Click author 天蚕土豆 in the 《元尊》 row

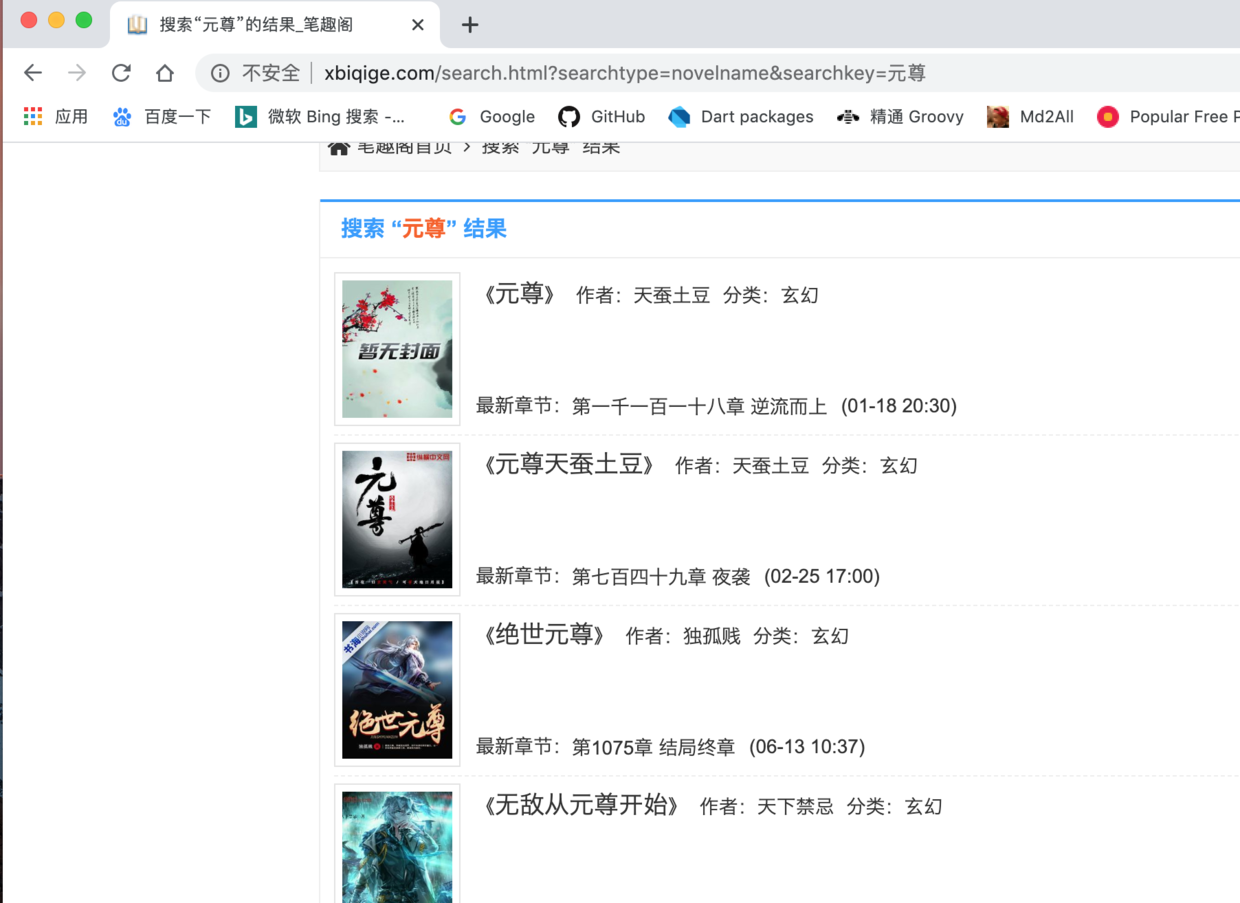(x=672, y=295)
